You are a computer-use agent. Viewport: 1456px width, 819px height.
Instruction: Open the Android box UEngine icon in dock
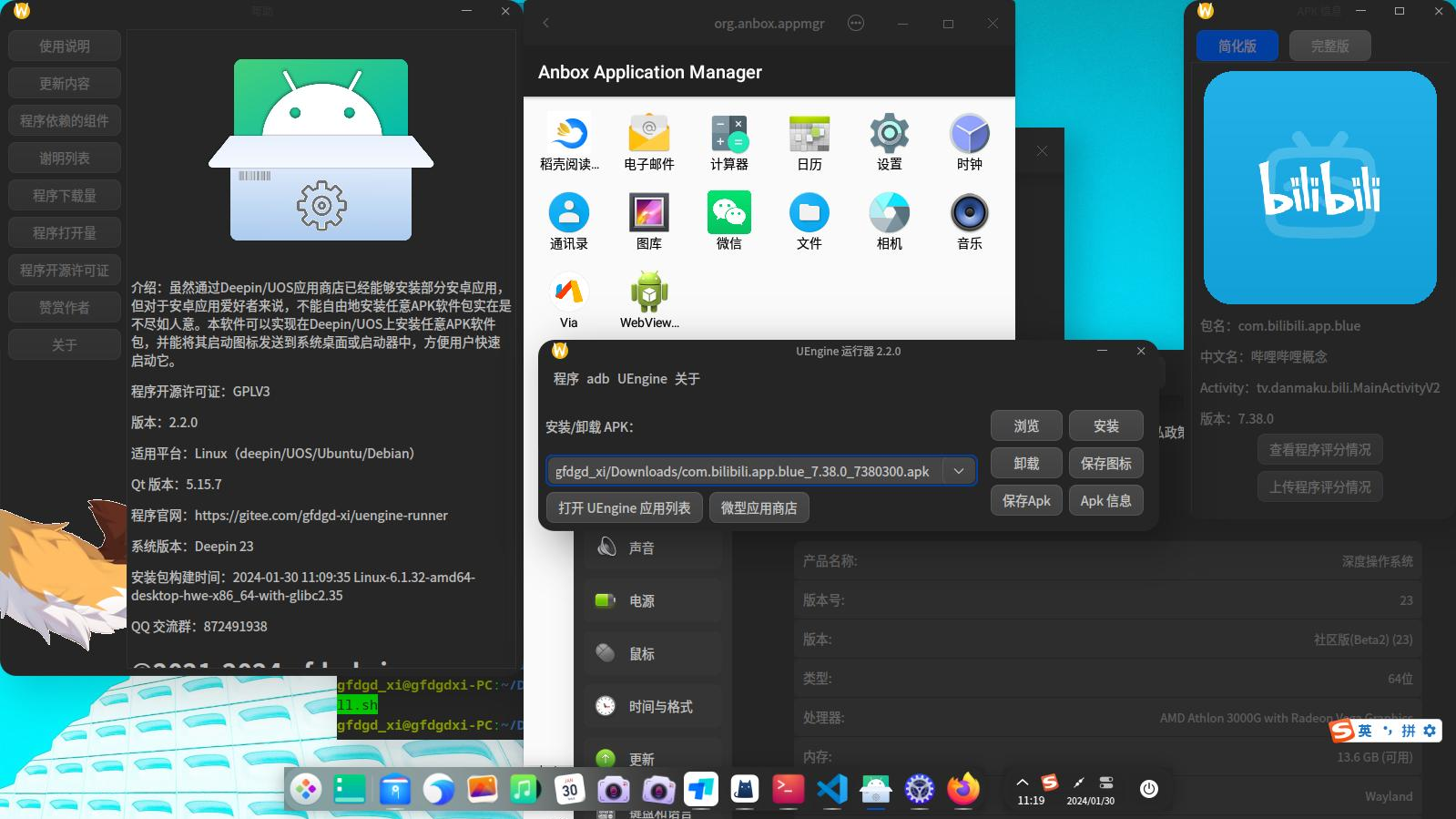(876, 789)
